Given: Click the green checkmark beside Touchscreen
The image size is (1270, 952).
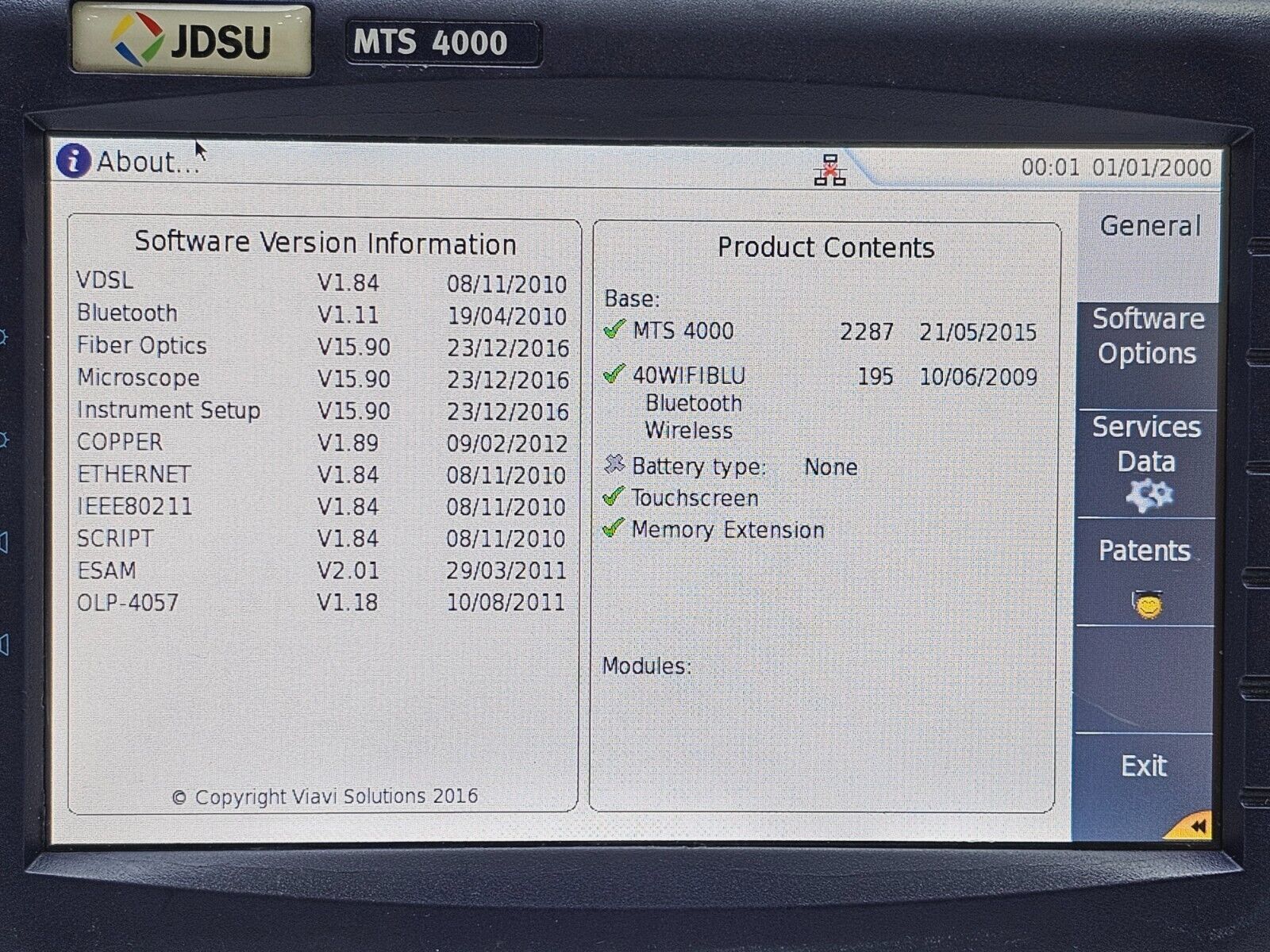Looking at the screenshot, I should pyautogui.click(x=614, y=497).
